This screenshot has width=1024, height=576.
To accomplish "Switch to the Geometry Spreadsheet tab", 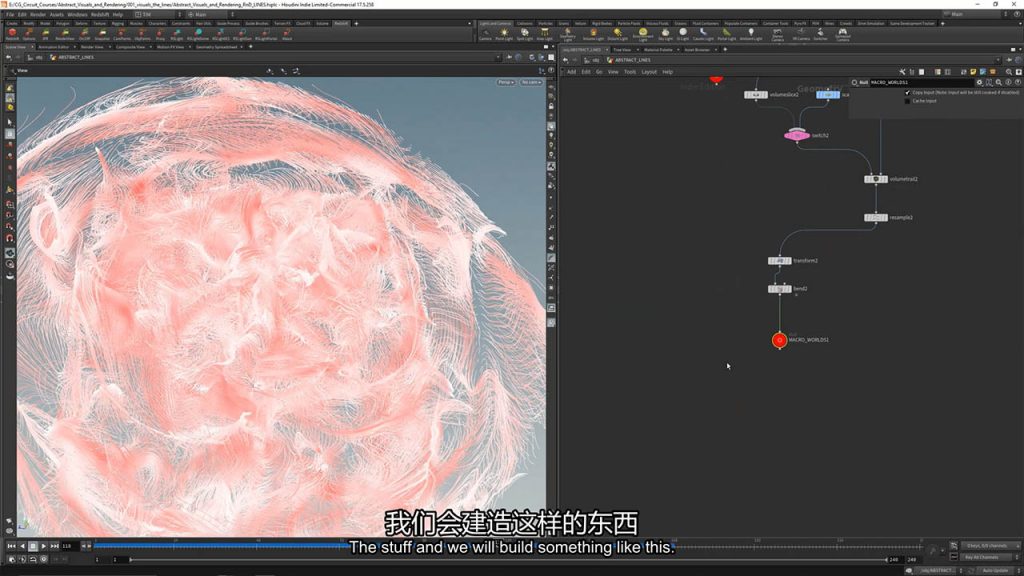I will 217,47.
